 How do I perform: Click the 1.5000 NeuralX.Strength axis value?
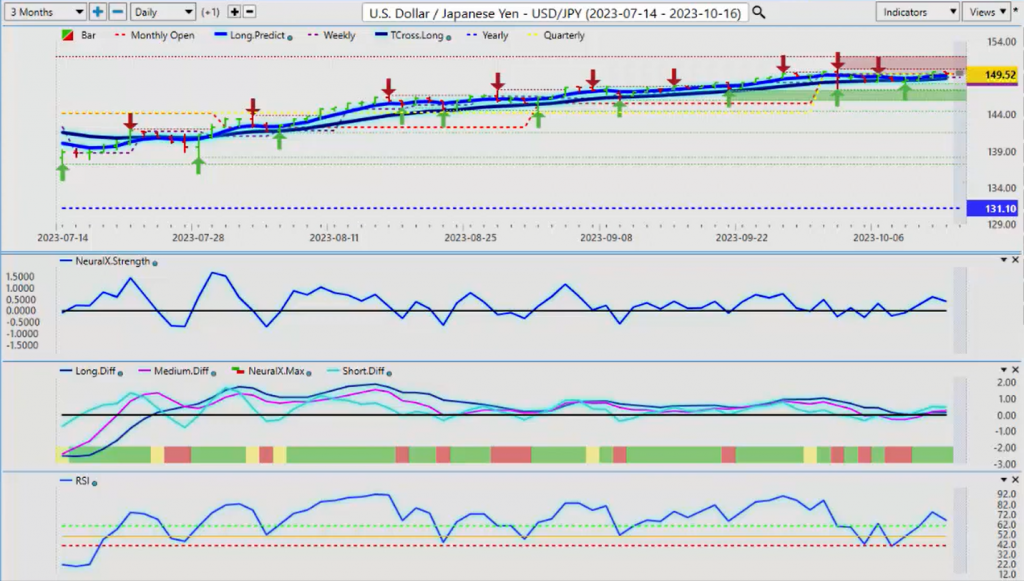pos(20,277)
